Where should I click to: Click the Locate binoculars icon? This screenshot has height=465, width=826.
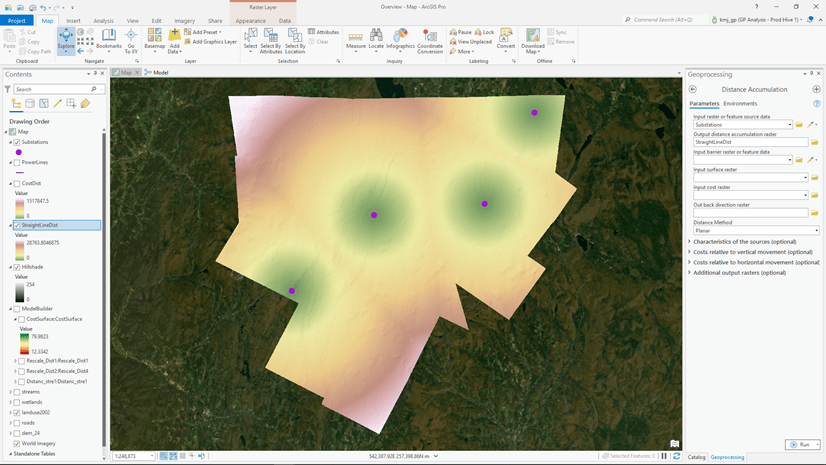click(376, 36)
